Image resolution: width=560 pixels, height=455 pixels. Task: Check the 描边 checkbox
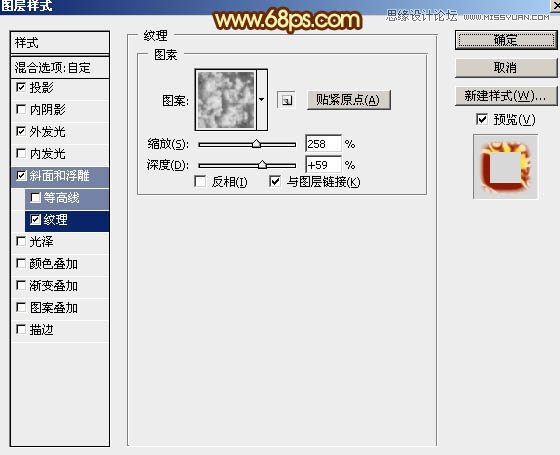point(21,330)
